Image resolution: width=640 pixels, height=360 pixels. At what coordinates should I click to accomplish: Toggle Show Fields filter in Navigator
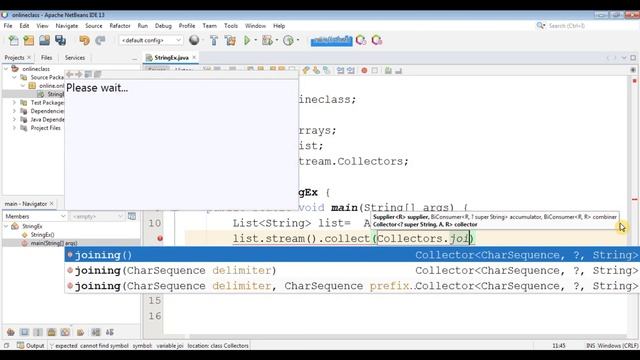[x=24, y=332]
